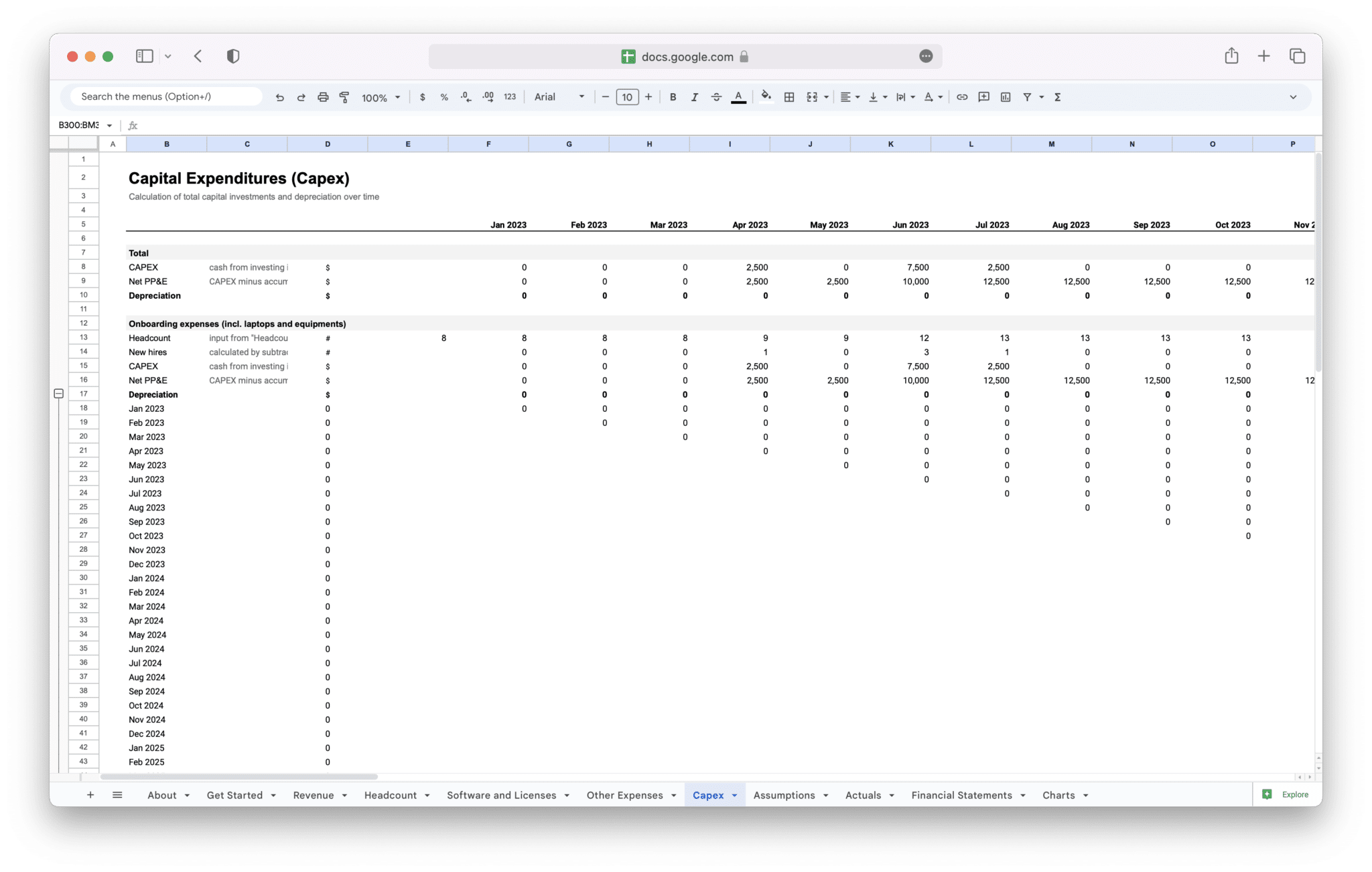
Task: Toggle strikethrough formatting
Action: click(716, 97)
